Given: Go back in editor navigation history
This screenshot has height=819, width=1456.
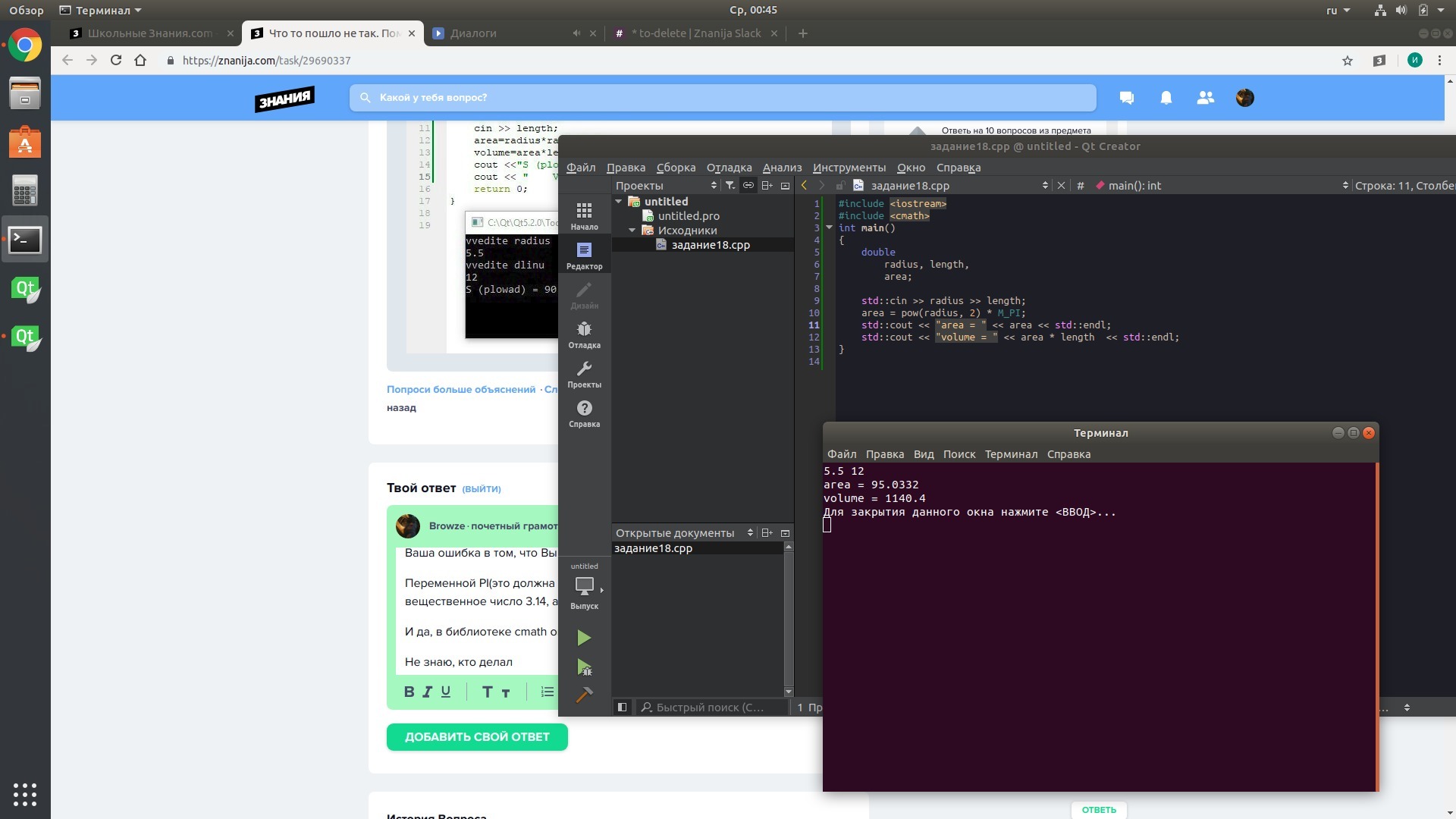Looking at the screenshot, I should coord(805,186).
